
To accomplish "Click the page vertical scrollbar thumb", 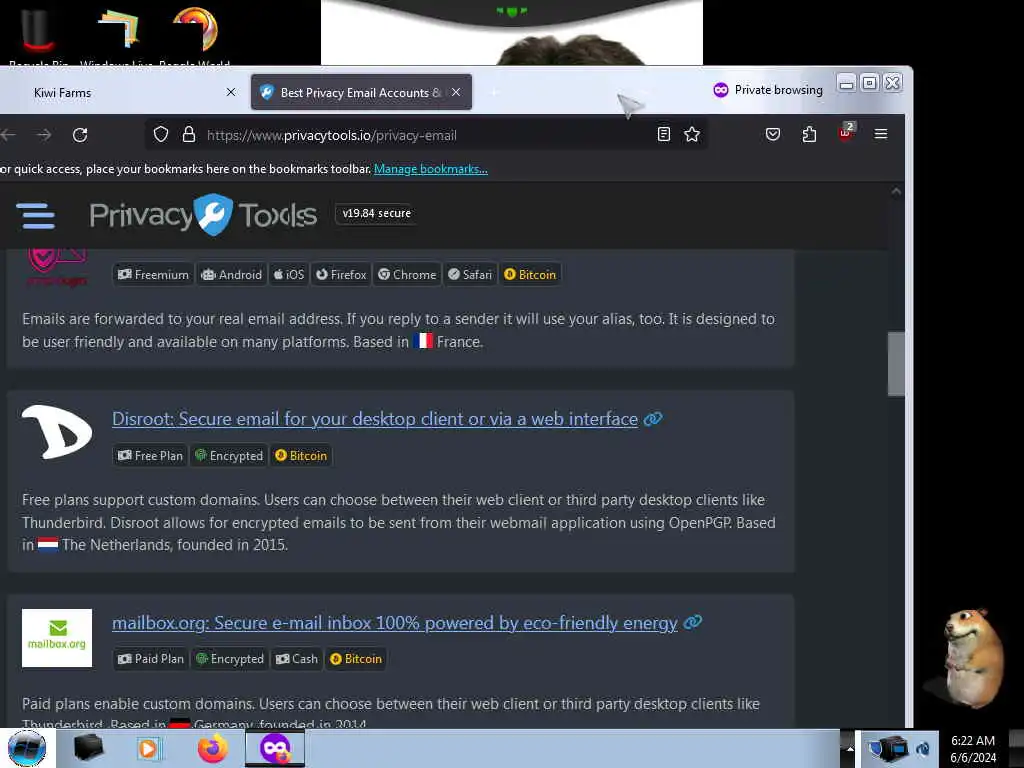I will (896, 364).
